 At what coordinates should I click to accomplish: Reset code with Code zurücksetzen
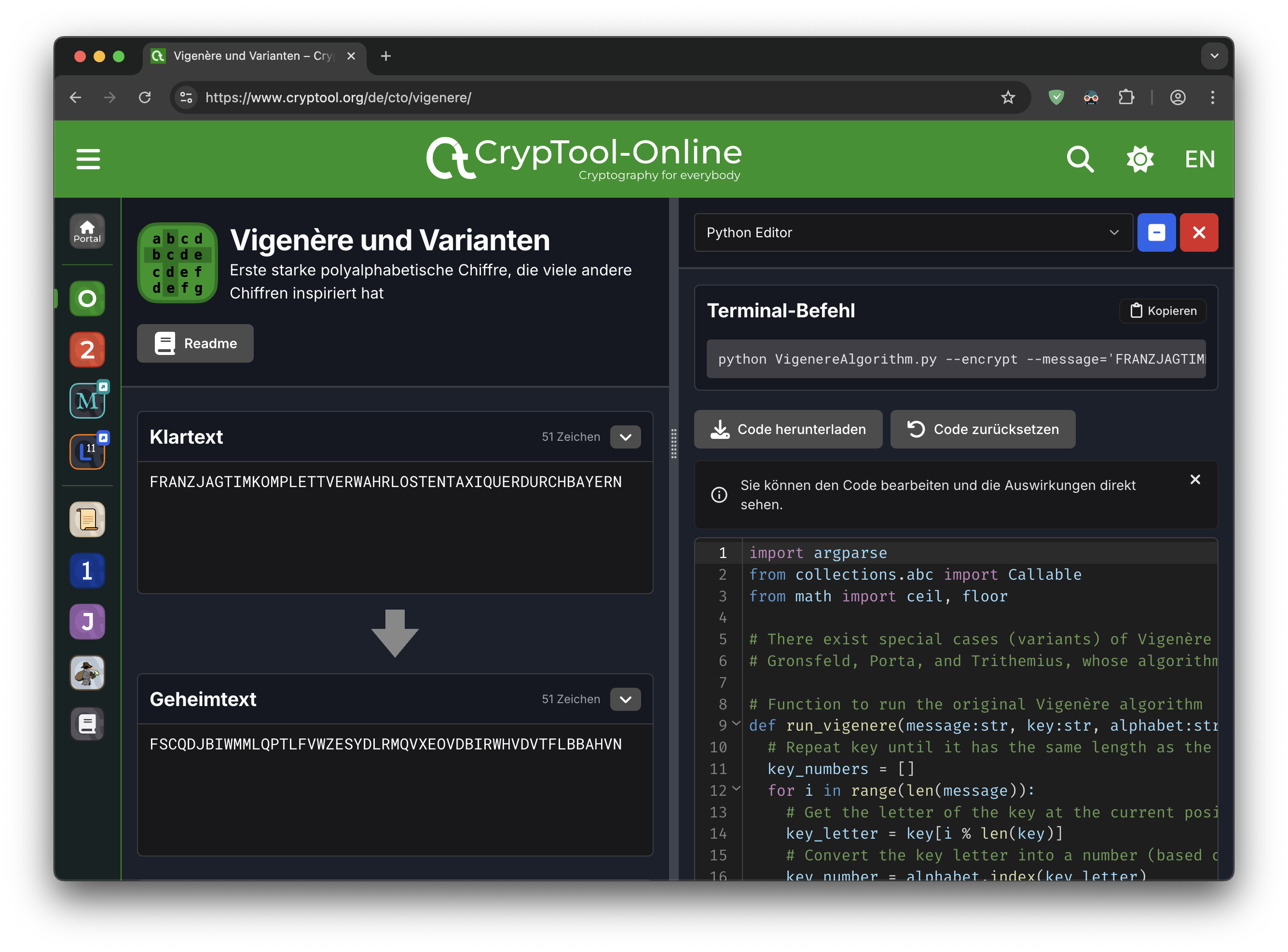pos(983,429)
